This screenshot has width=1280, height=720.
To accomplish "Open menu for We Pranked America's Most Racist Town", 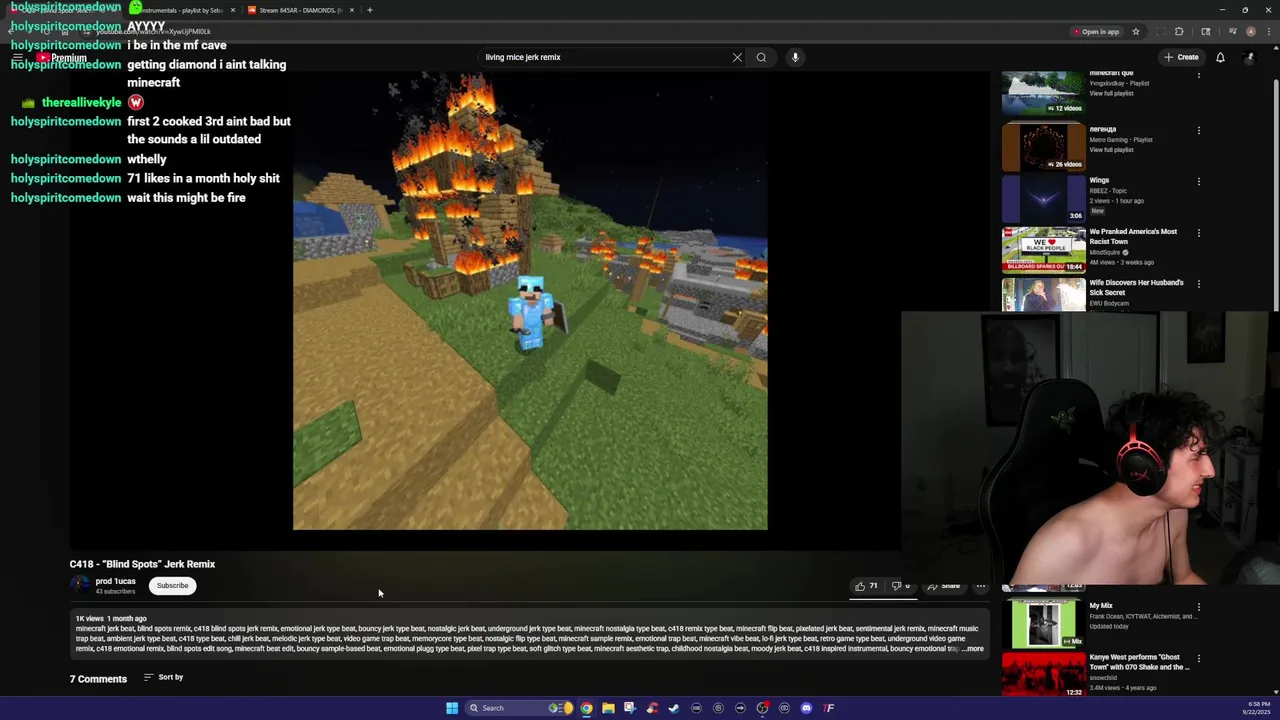I will tap(1198, 233).
